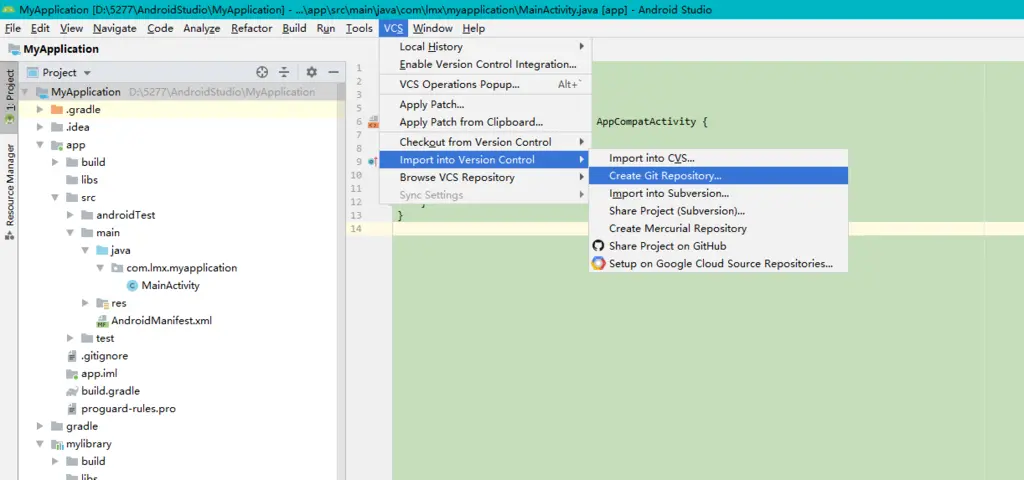Expand the res folder arrow
The image size is (1024, 480).
[x=86, y=303]
